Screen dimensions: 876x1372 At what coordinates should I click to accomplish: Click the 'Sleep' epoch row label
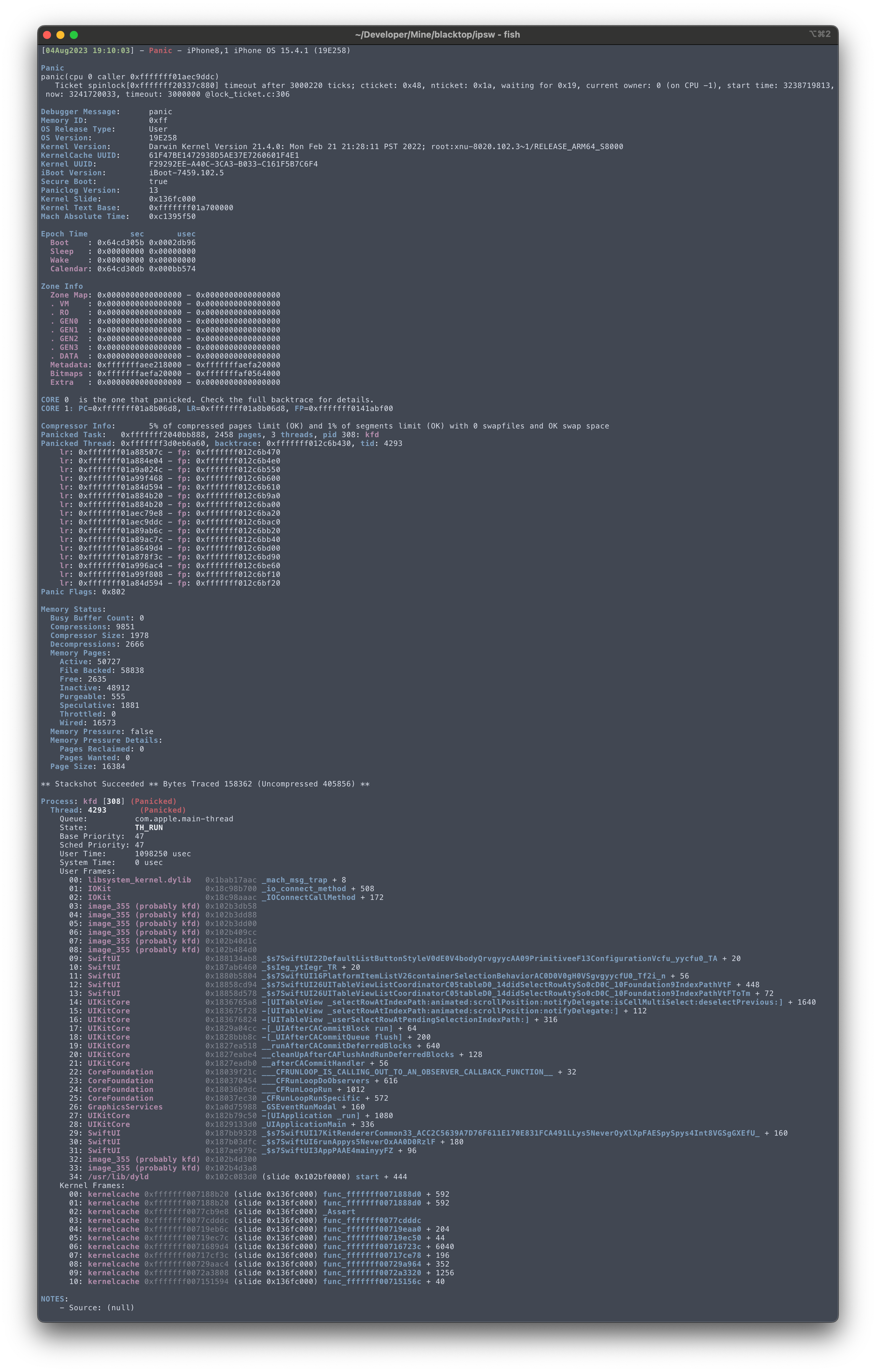[x=61, y=251]
